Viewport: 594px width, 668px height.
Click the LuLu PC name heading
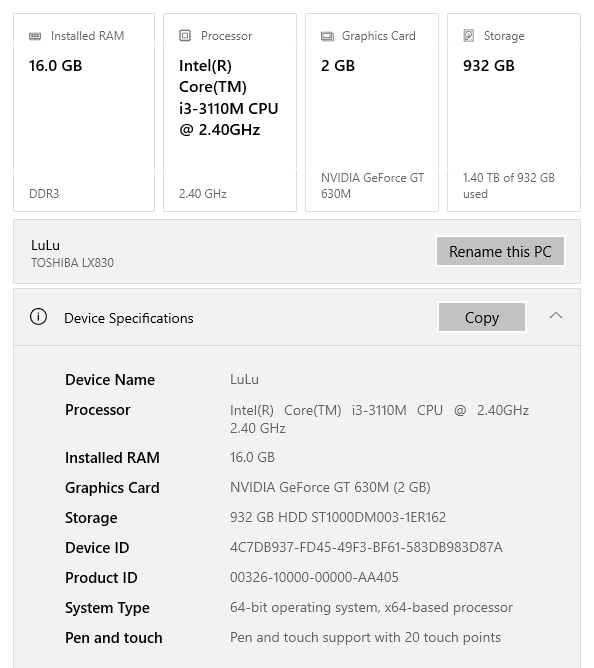45,245
